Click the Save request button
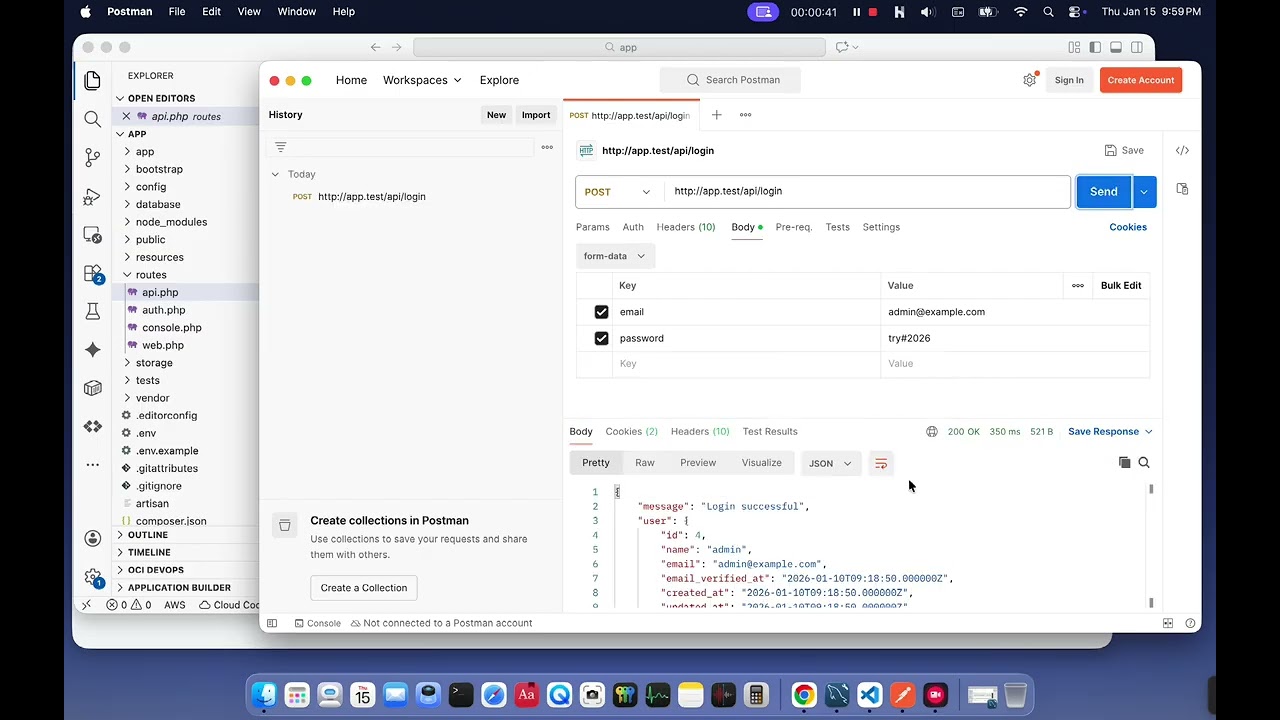The height and width of the screenshot is (720, 1280). [1124, 150]
